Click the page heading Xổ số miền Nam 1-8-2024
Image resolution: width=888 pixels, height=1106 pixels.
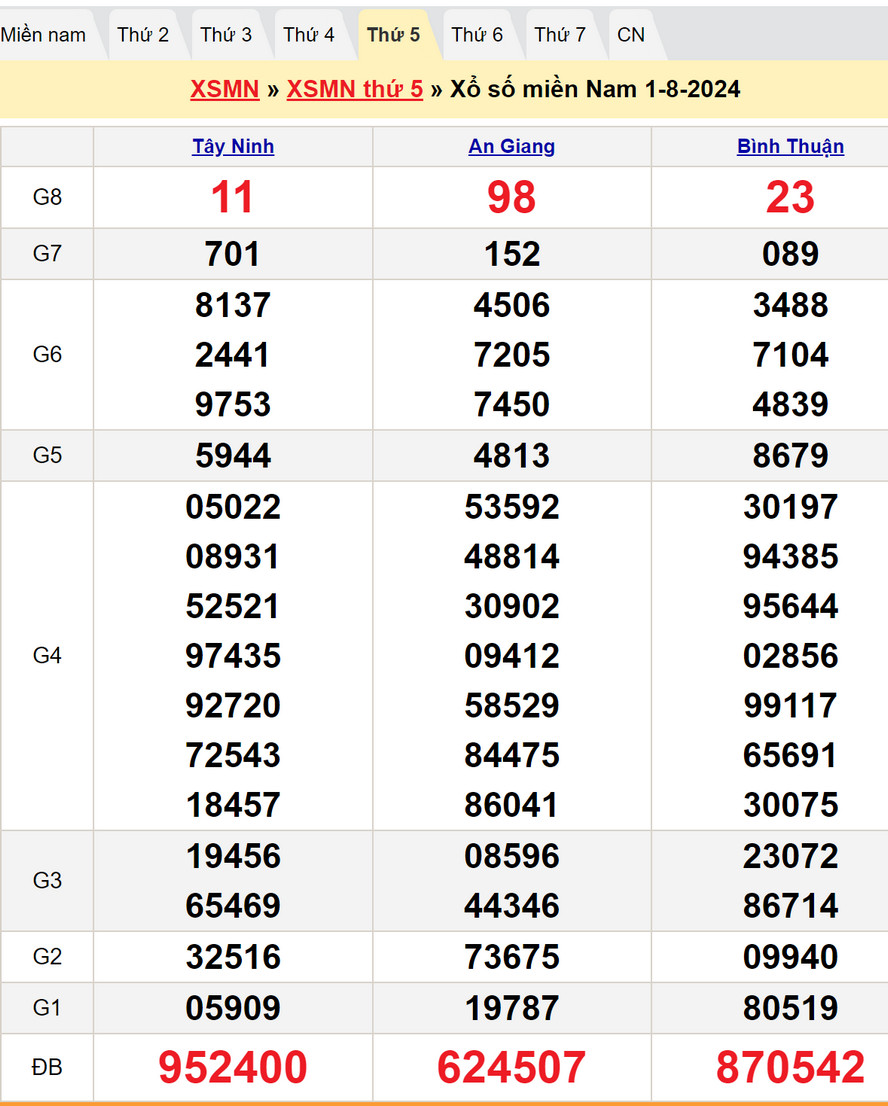[595, 89]
